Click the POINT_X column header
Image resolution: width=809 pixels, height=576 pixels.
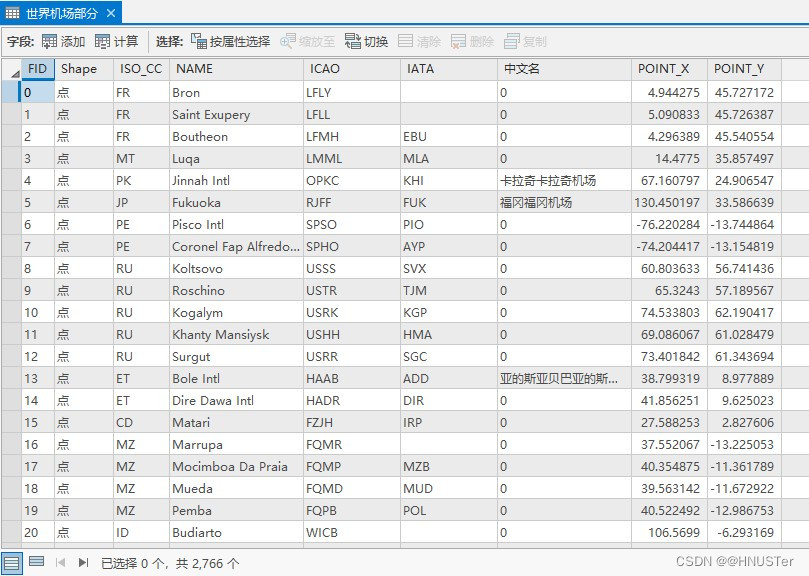point(669,69)
